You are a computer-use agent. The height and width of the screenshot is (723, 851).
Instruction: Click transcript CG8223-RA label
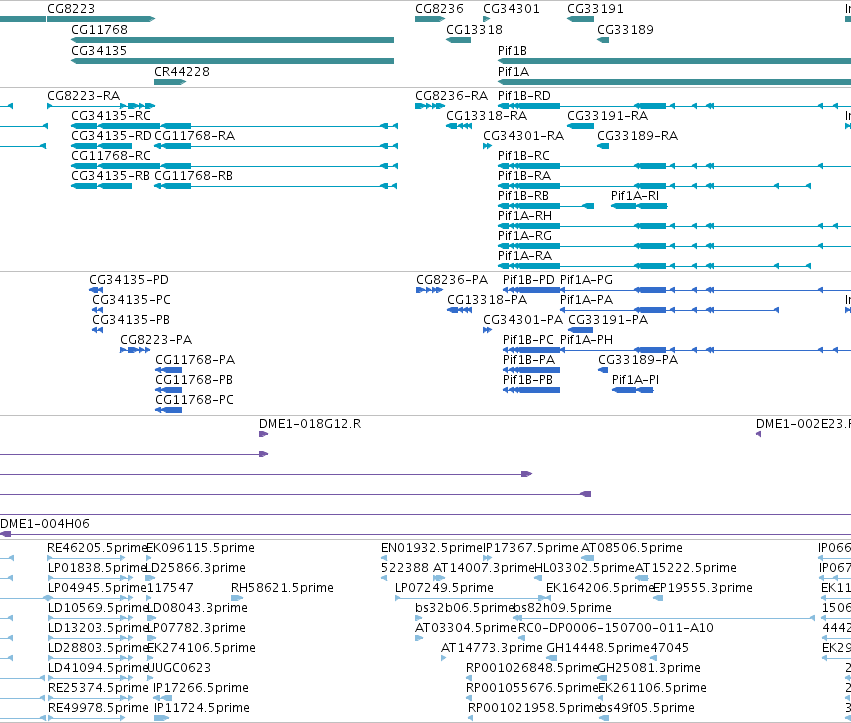[x=84, y=96]
